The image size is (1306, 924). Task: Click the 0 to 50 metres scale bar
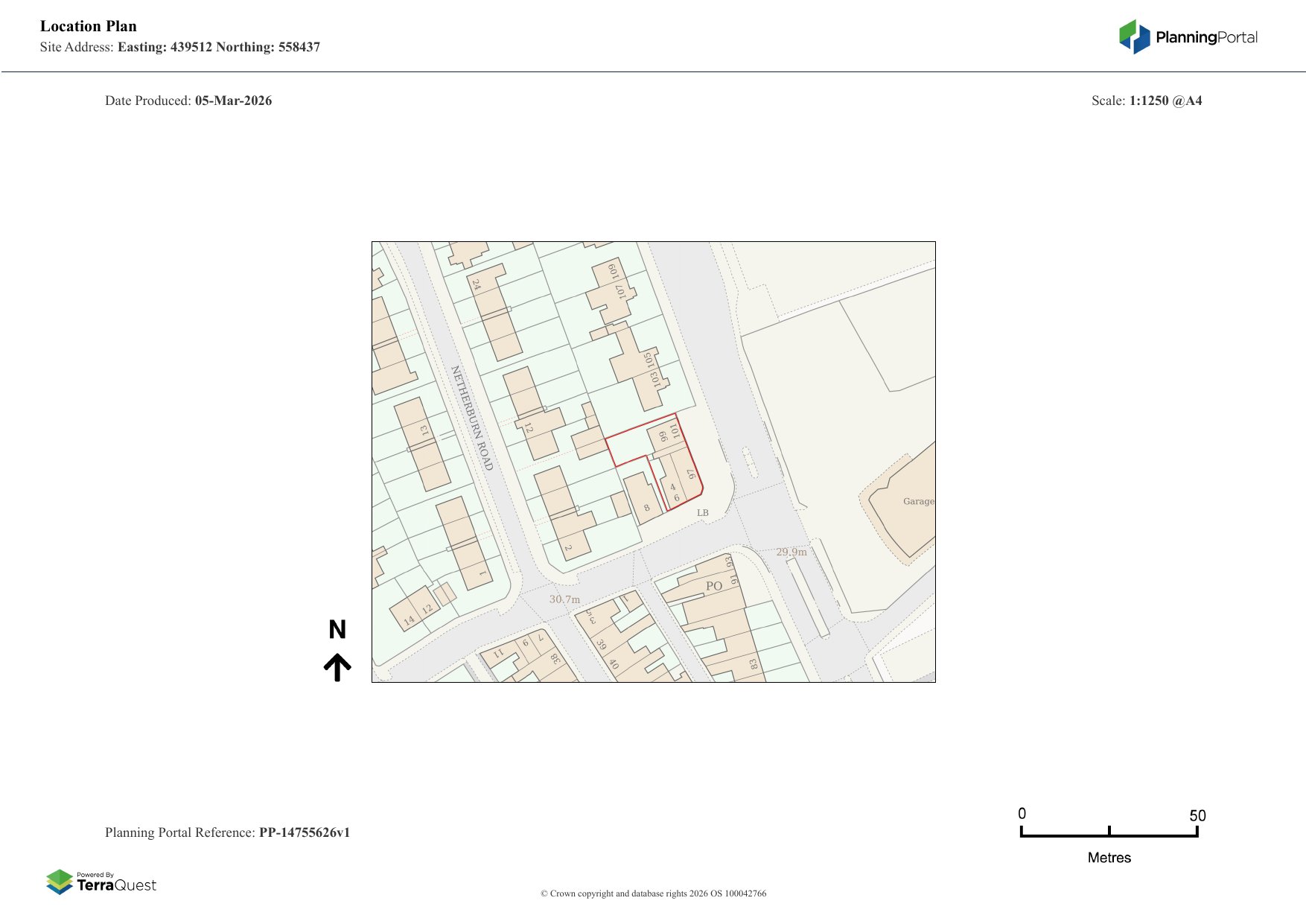coord(1109,832)
